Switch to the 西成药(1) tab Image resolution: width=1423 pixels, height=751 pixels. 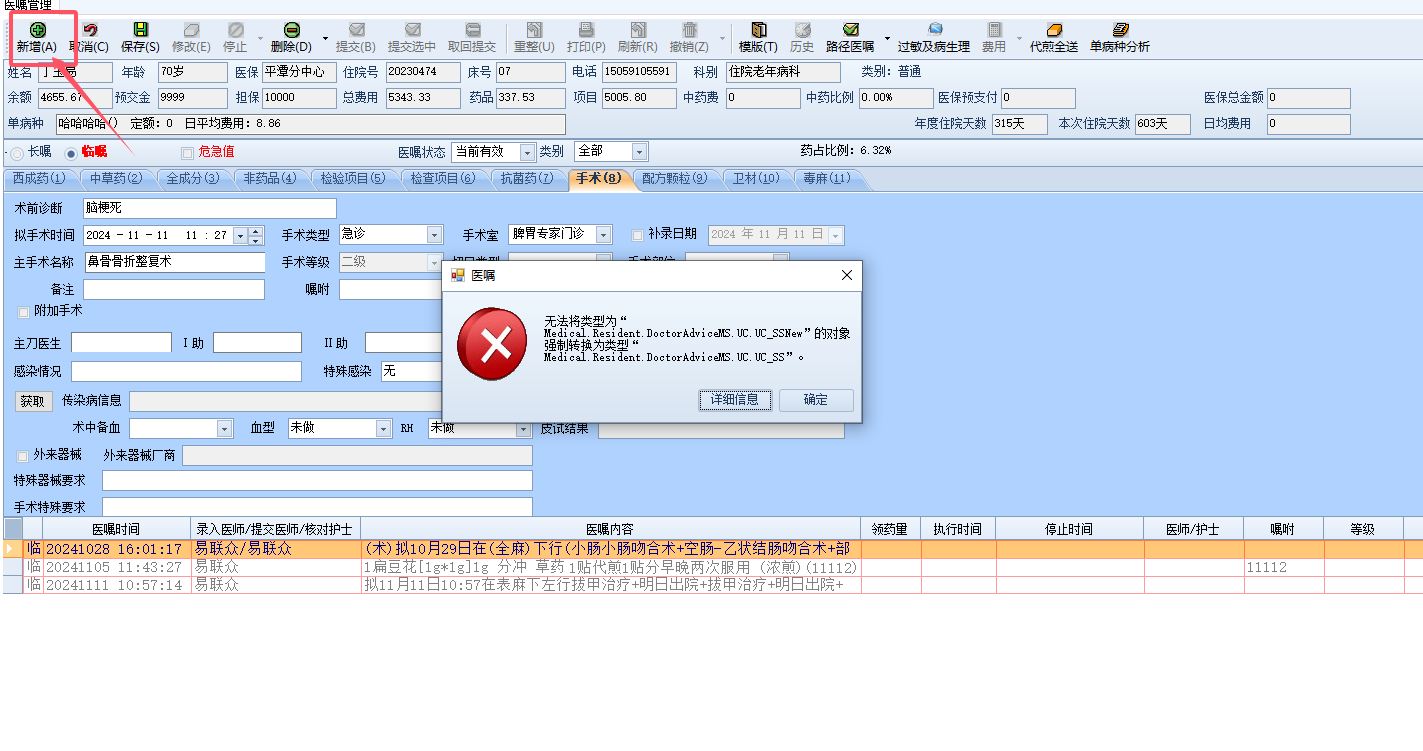pyautogui.click(x=39, y=179)
